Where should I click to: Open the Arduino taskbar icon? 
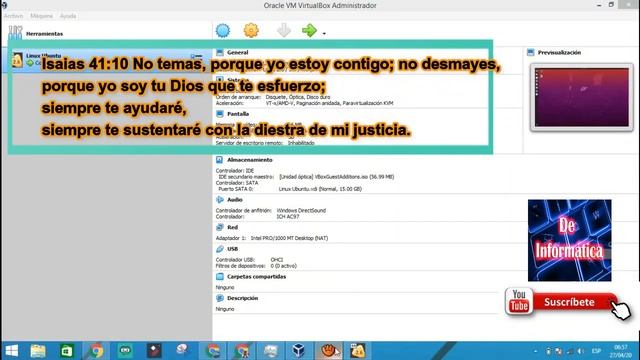coord(125,351)
